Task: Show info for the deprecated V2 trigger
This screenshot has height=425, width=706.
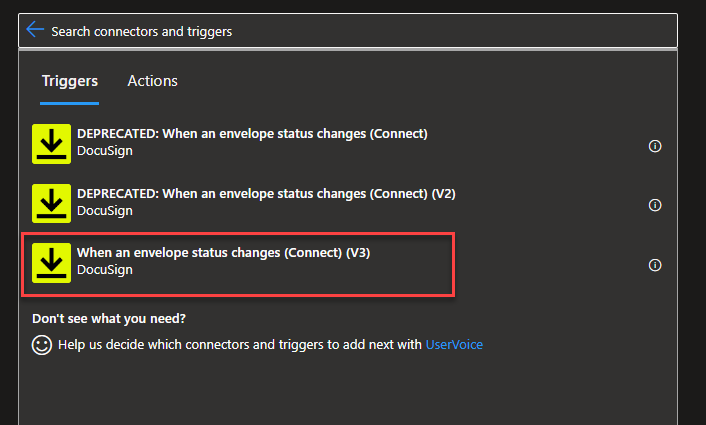Action: click(x=655, y=205)
